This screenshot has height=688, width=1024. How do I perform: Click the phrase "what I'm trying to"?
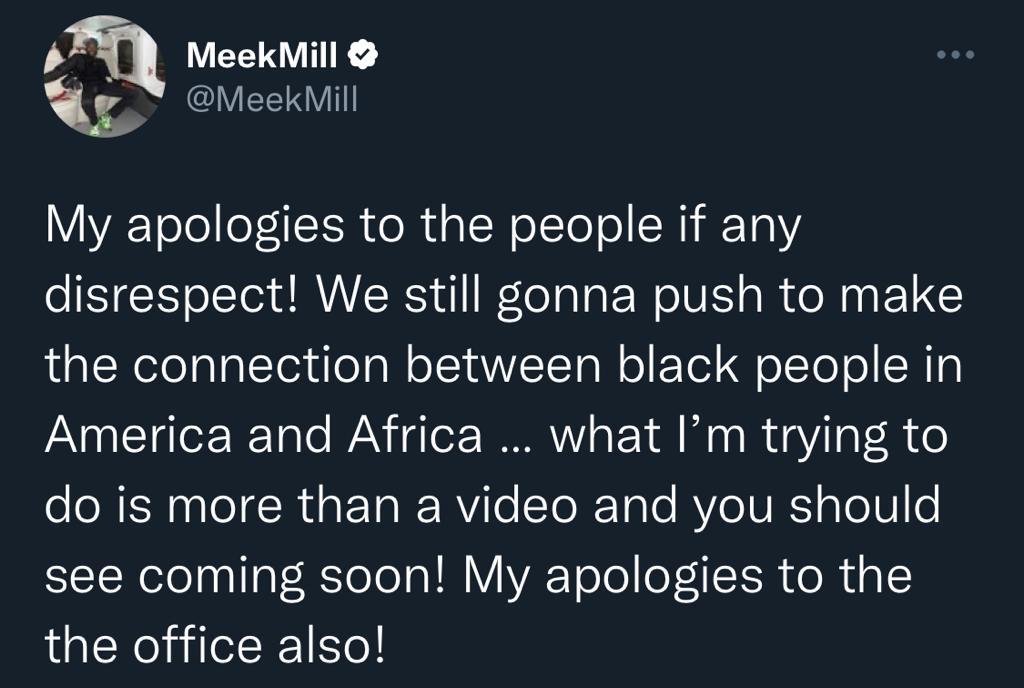tap(748, 437)
